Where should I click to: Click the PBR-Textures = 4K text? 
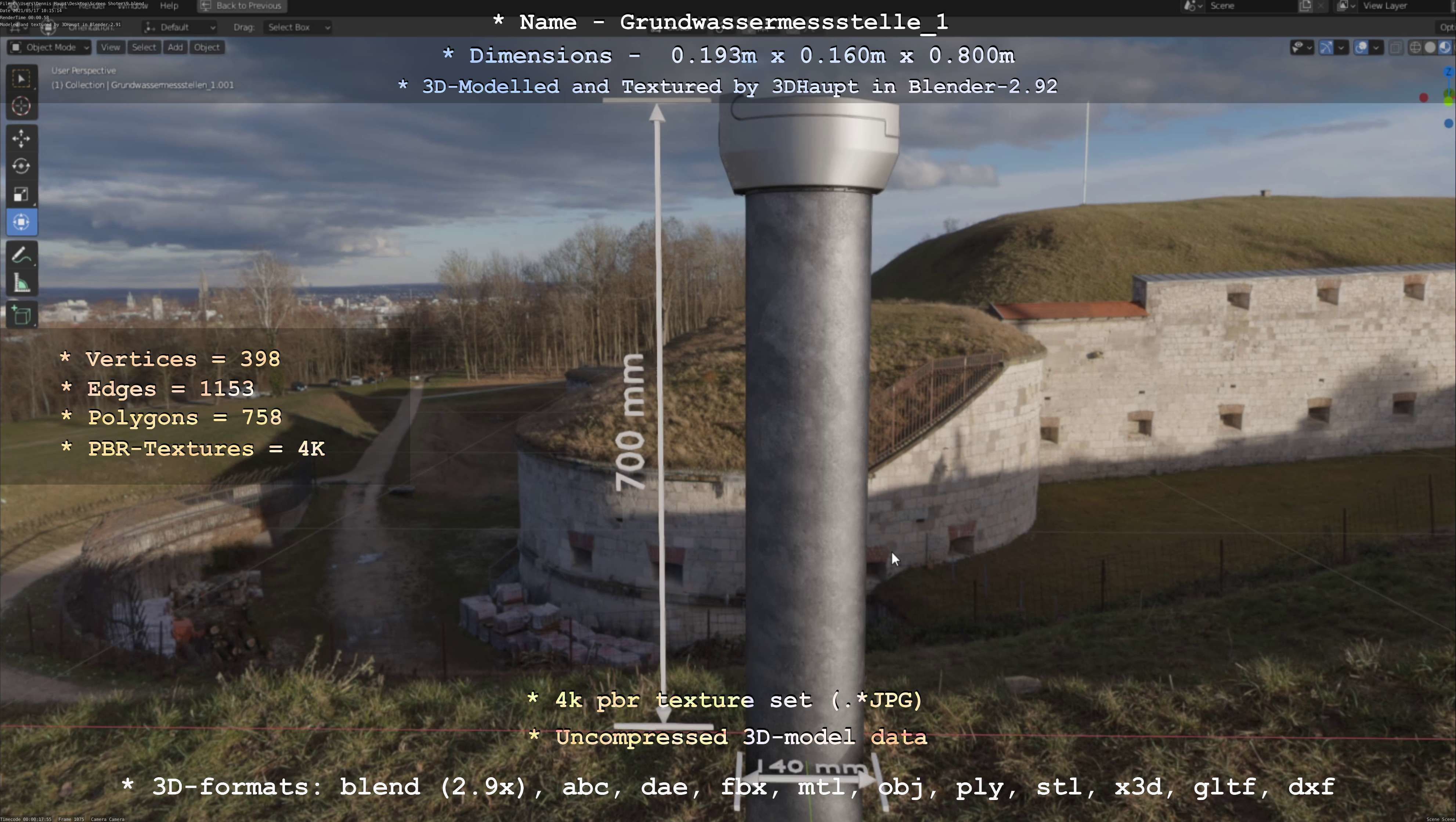[x=192, y=449]
